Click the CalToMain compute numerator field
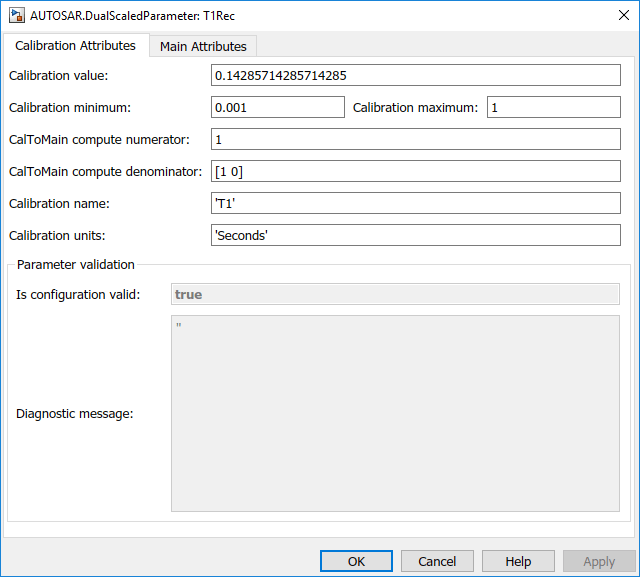 click(416, 140)
